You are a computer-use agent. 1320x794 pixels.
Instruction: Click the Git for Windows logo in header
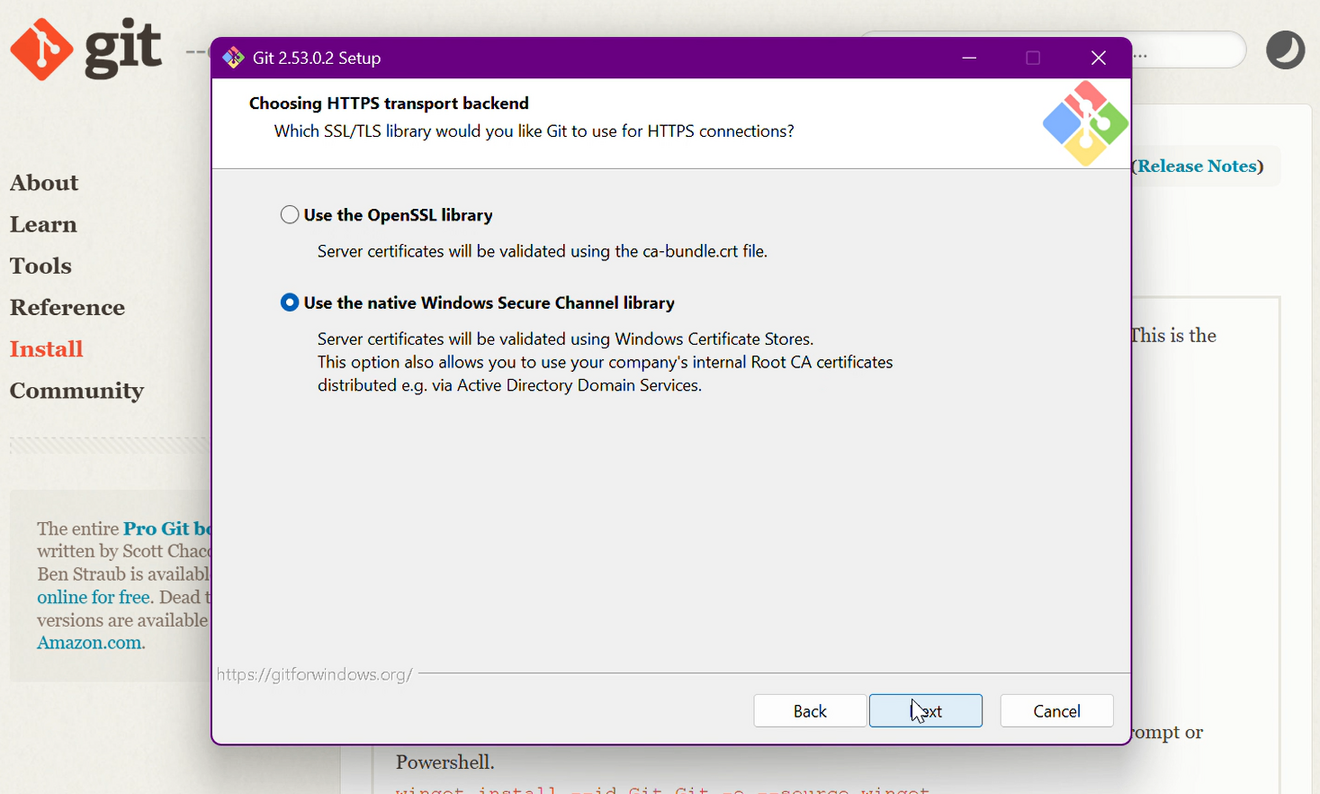1086,123
